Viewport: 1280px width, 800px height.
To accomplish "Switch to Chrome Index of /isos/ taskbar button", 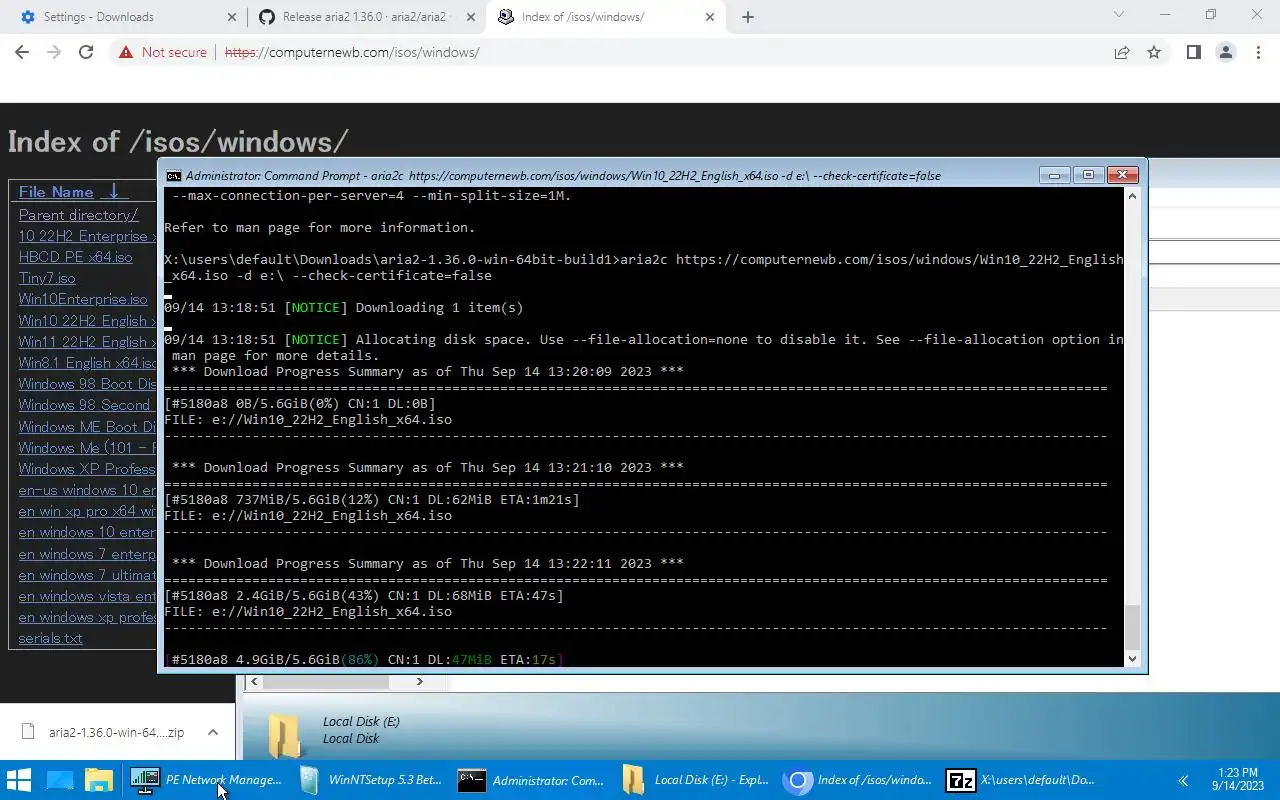I will point(856,780).
